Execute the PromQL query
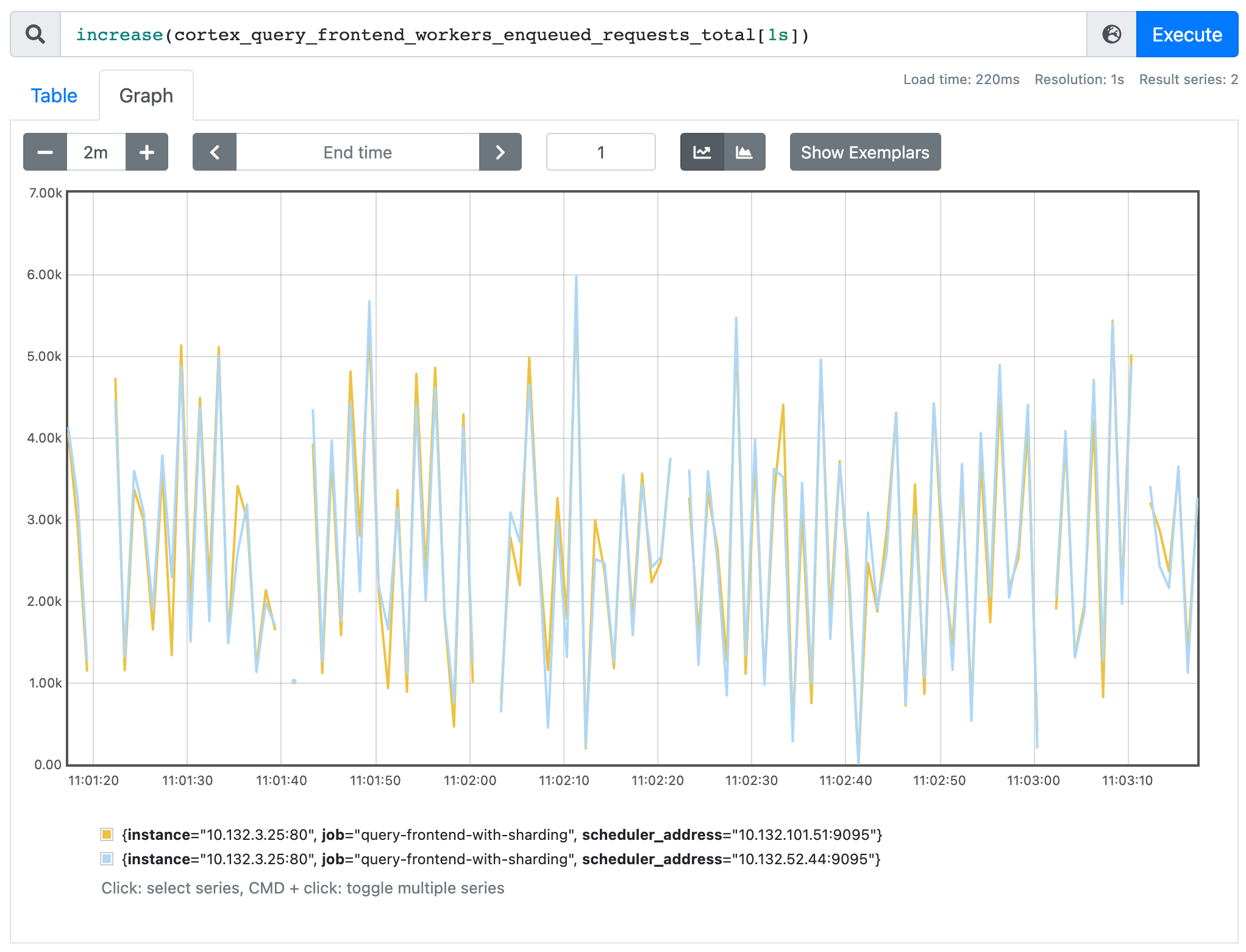Viewport: 1246px width, 952px height. pos(1186,34)
